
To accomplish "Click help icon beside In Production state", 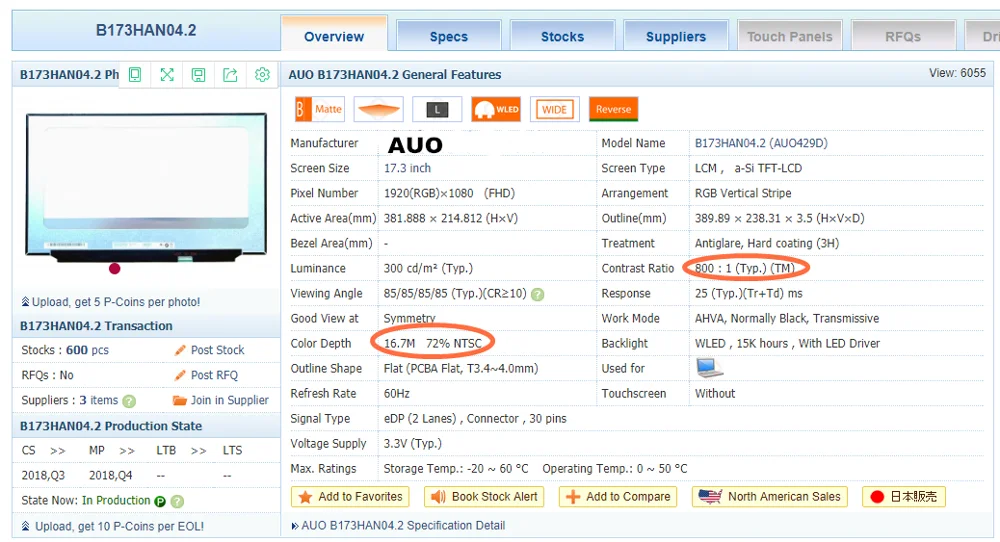I will [177, 501].
